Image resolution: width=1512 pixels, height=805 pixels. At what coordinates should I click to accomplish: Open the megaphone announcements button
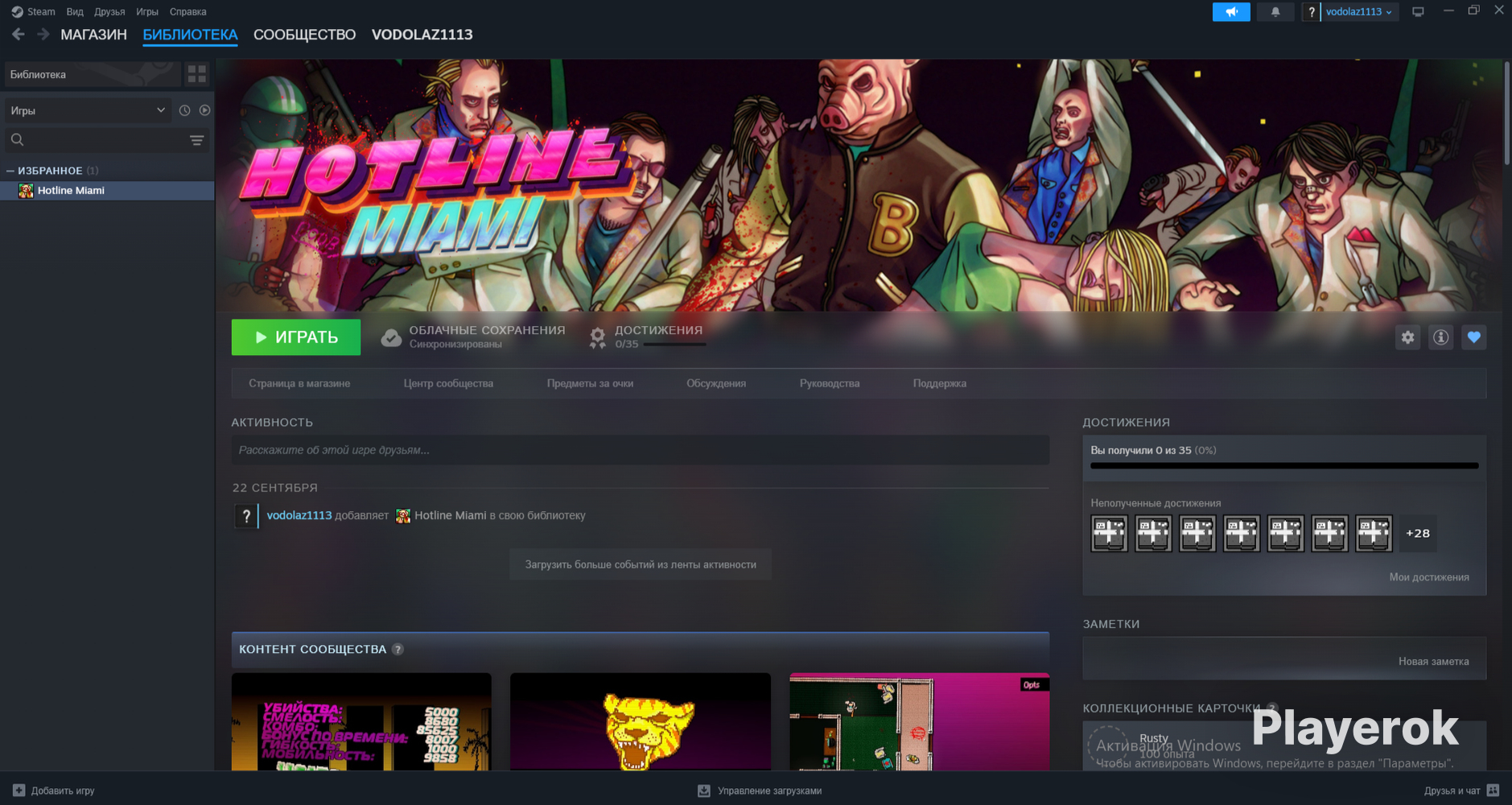click(x=1231, y=12)
